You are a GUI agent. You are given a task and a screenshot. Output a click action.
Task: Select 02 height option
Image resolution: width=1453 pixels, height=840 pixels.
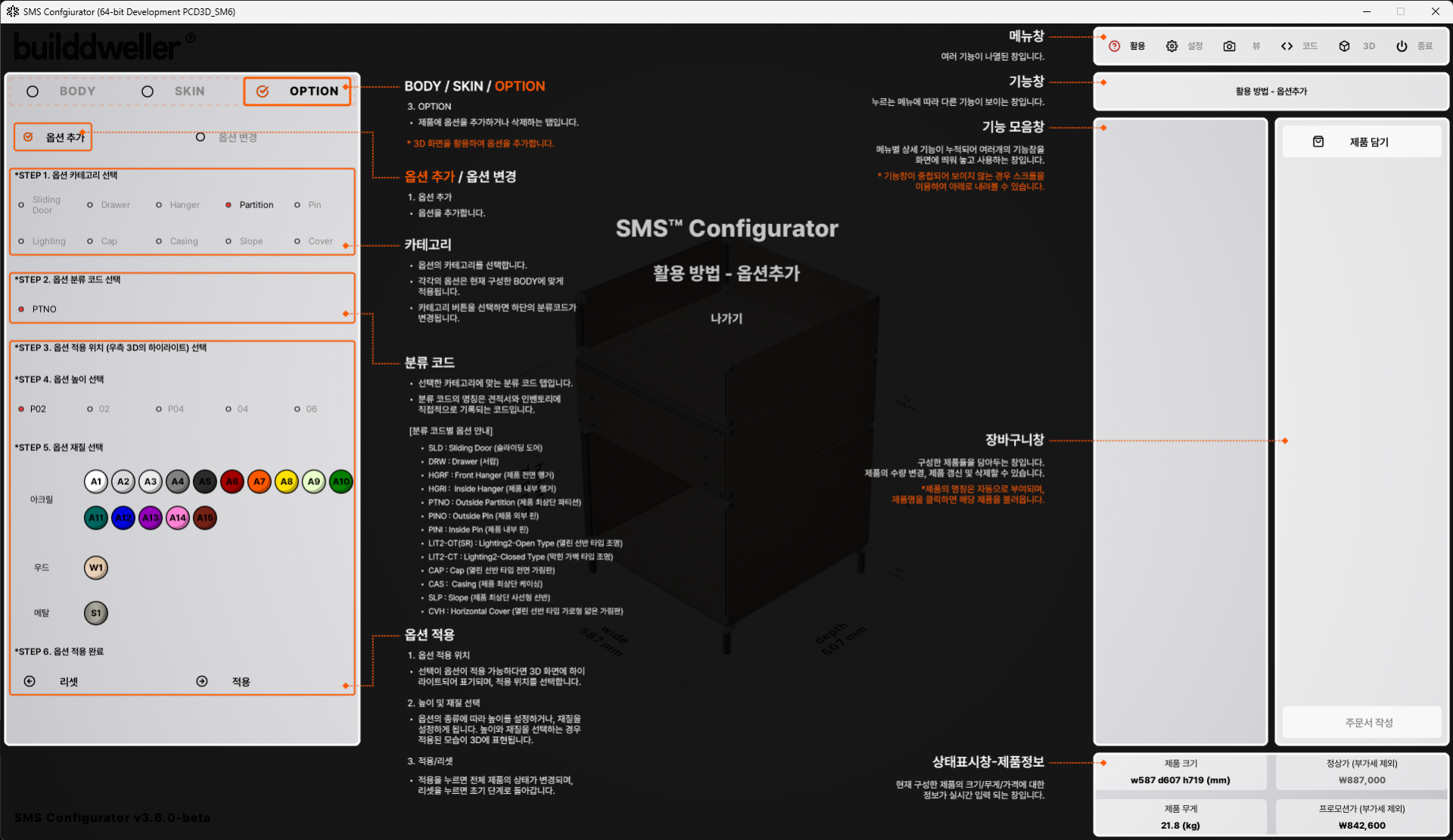click(x=90, y=409)
